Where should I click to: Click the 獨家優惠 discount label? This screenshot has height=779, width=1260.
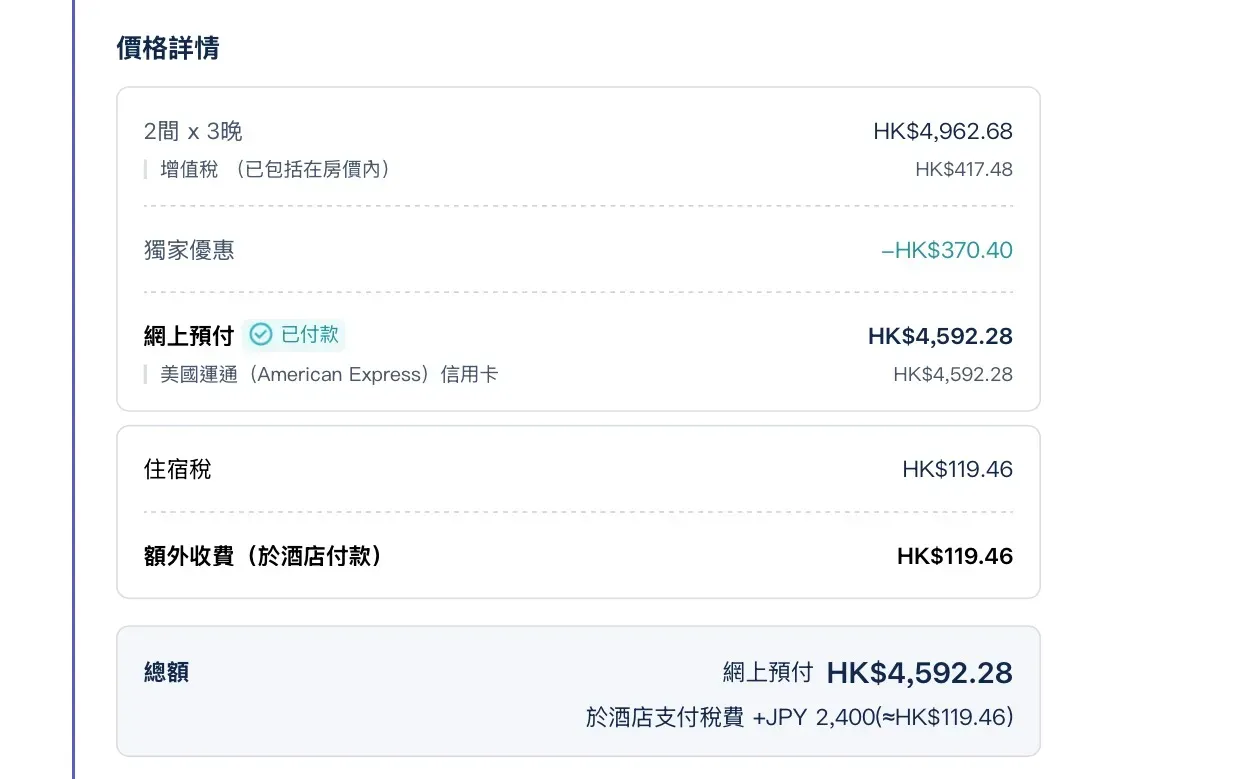(189, 250)
